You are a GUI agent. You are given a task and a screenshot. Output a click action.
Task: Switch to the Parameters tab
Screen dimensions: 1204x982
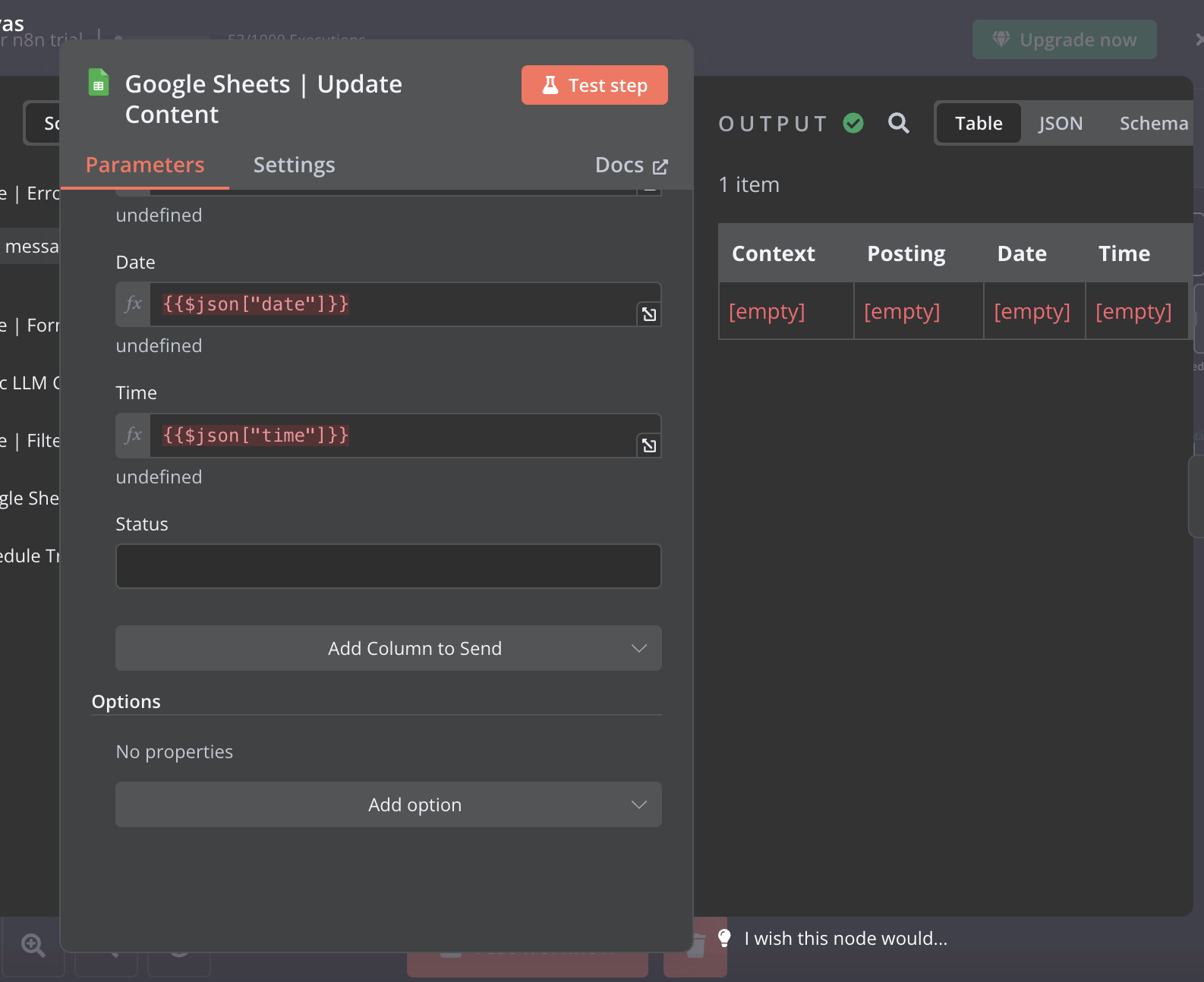(x=145, y=165)
